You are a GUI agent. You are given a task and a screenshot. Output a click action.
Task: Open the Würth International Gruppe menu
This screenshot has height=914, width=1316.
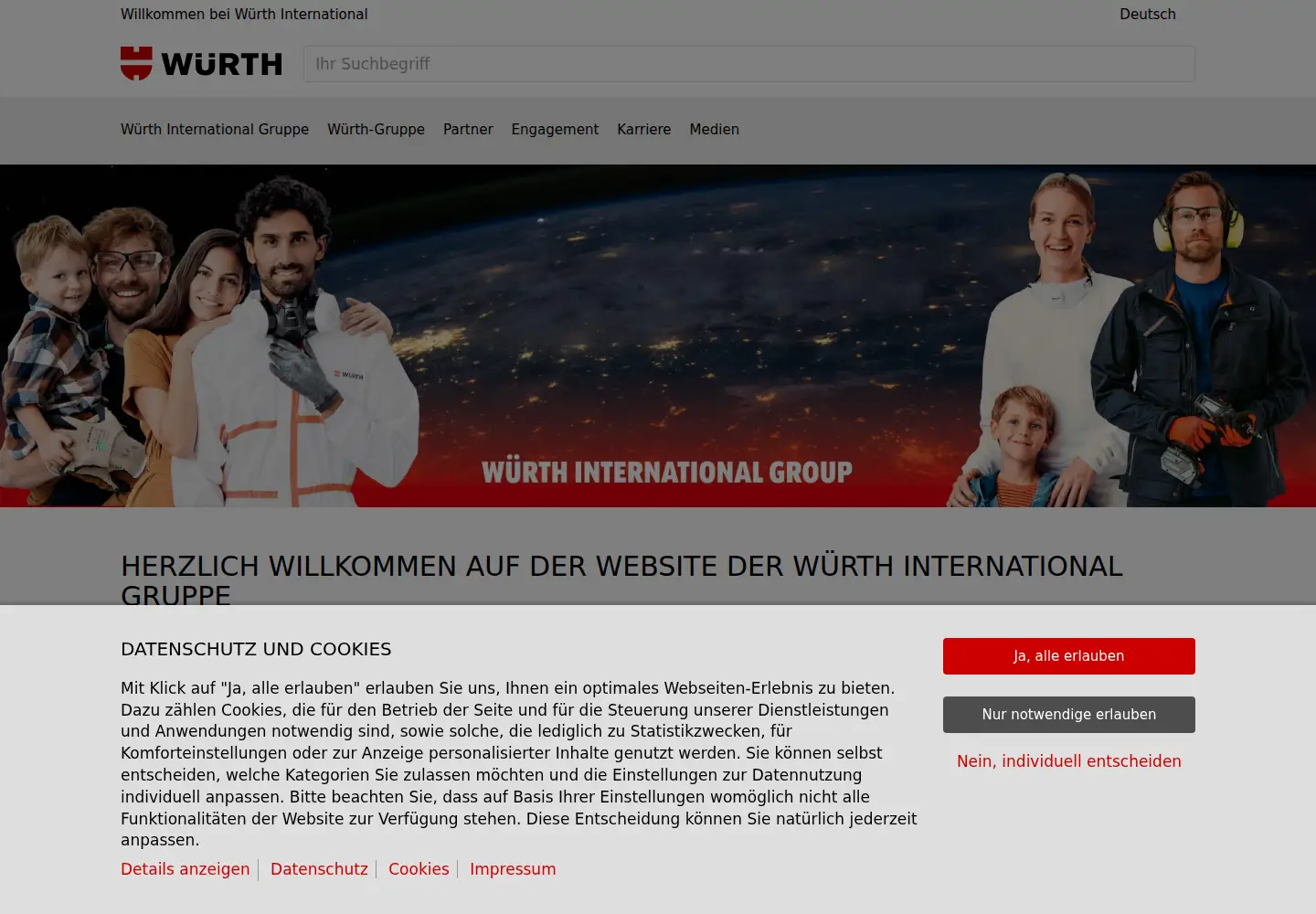pos(215,130)
